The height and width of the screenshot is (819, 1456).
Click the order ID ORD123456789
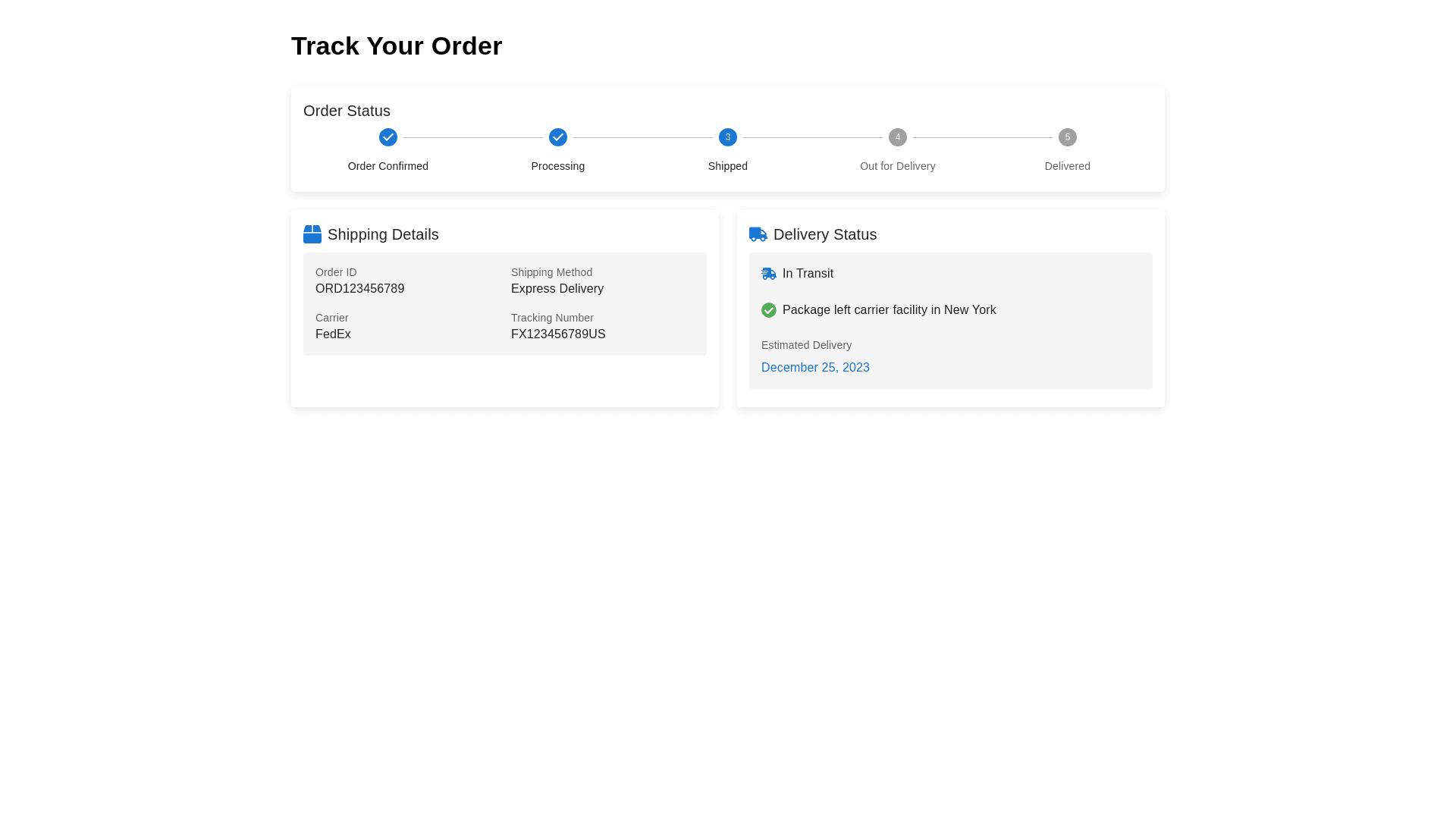pyautogui.click(x=359, y=289)
